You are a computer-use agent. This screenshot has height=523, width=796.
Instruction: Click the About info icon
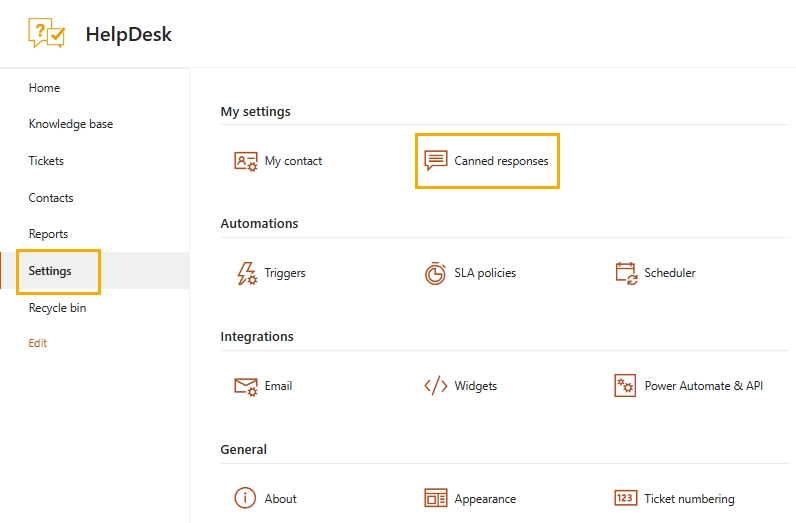(x=245, y=498)
